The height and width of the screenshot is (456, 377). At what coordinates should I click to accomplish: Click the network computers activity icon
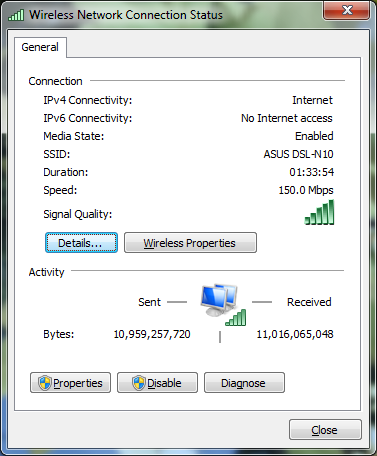219,300
